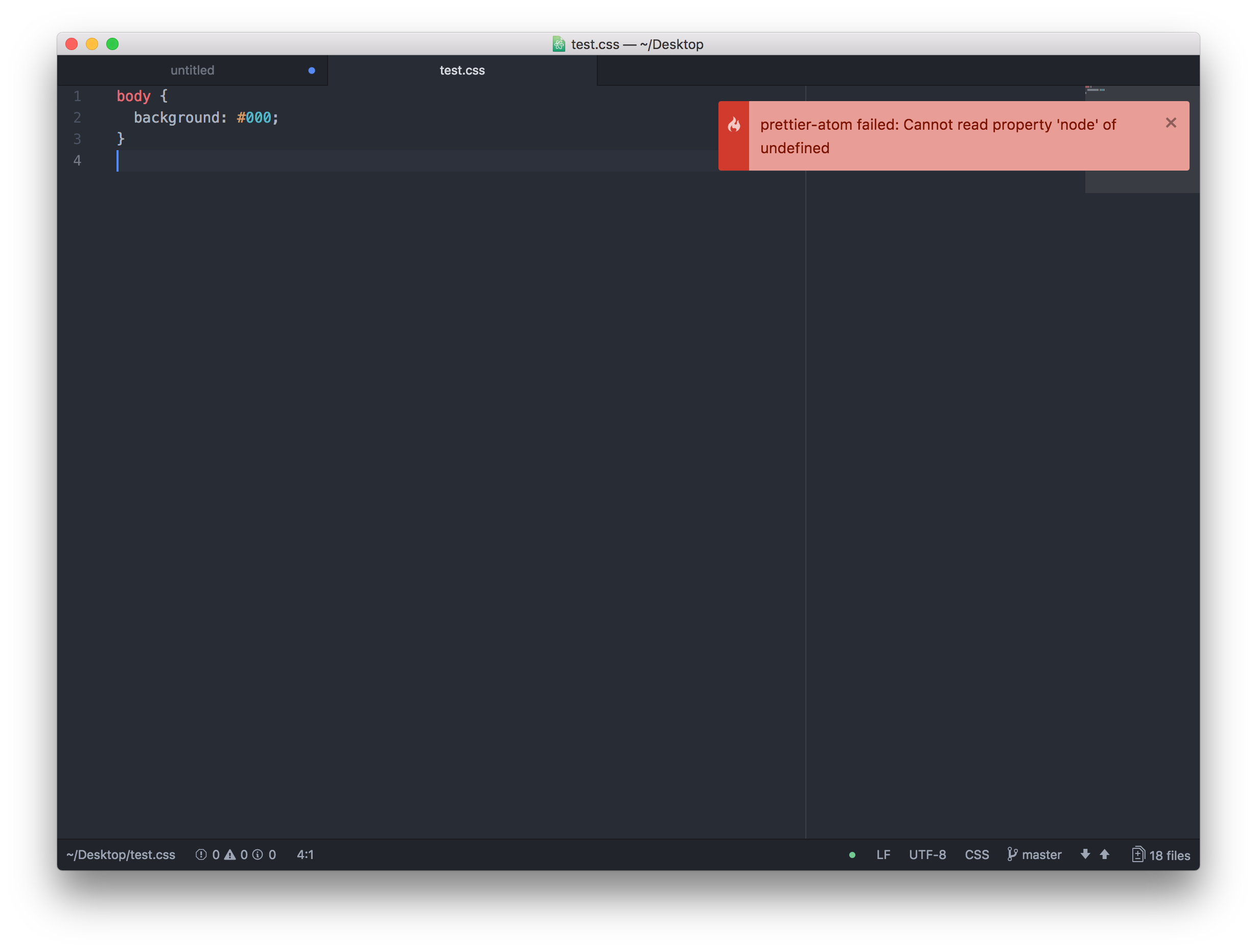
Task: Select the test.css tab
Action: pos(462,70)
